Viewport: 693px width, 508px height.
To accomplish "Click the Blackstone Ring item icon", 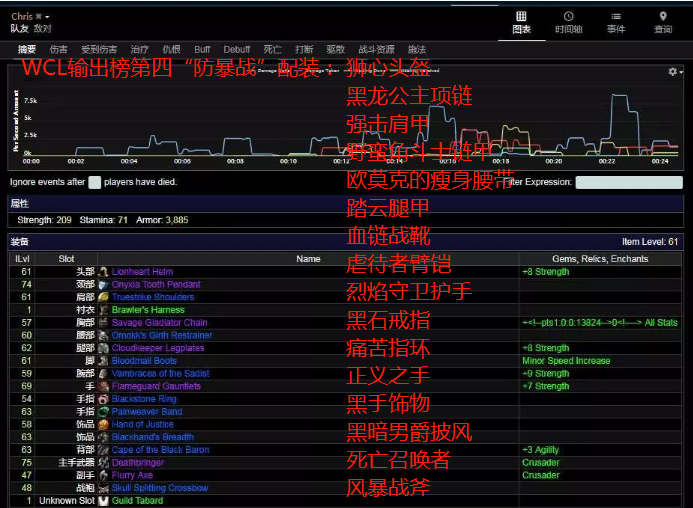I will point(103,399).
